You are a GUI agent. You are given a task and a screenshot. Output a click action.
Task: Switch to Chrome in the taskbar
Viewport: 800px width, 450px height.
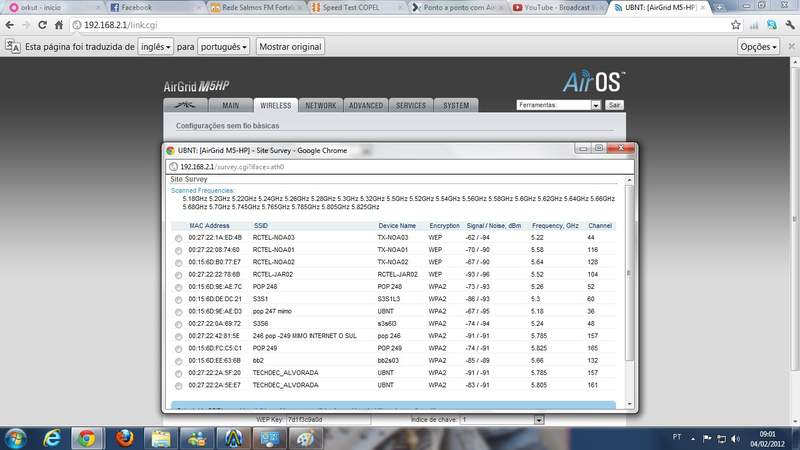coord(87,438)
